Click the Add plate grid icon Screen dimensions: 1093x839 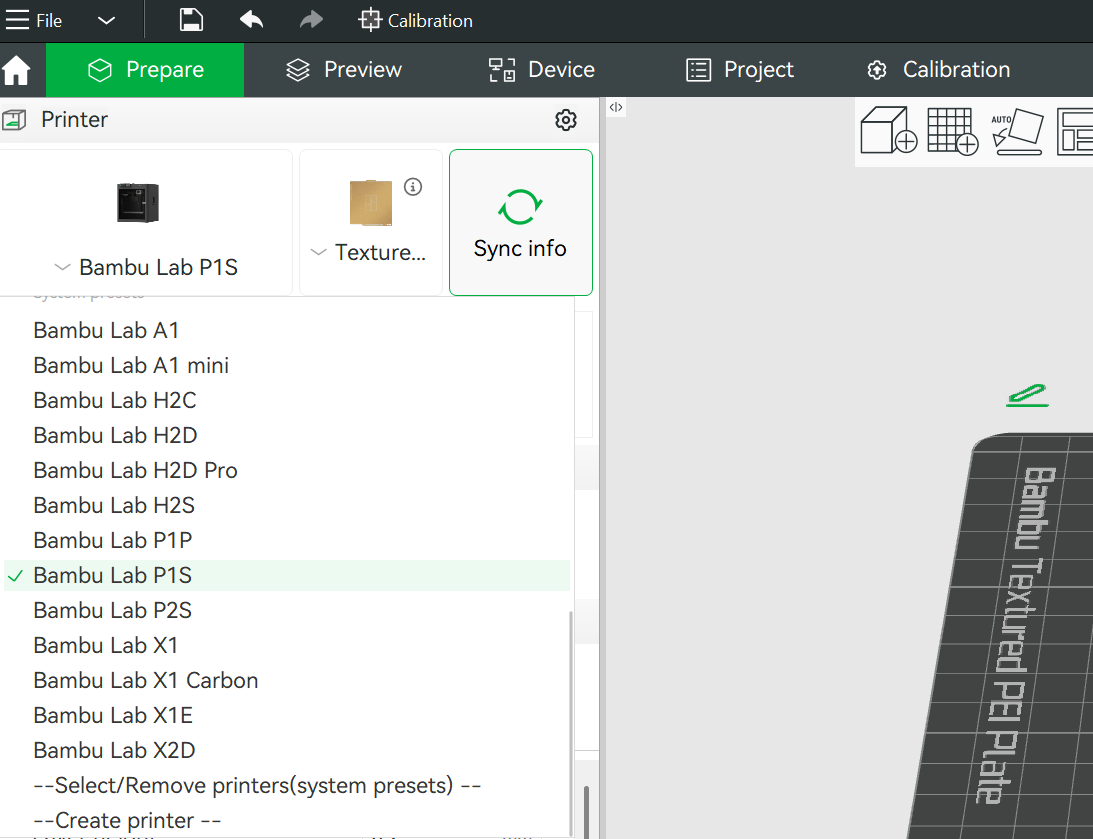tap(953, 130)
